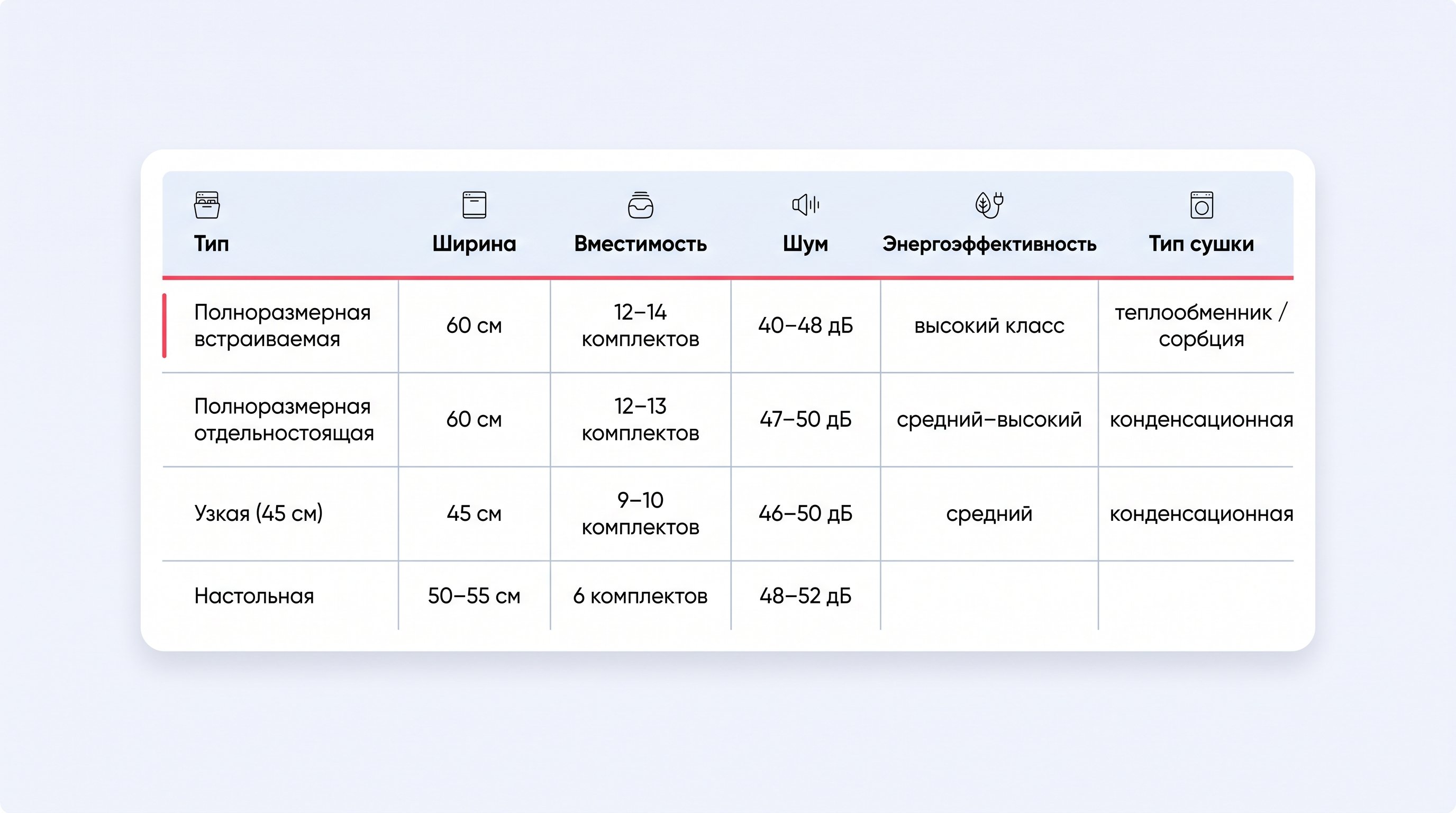Click the capacity bowl icon above Вместимость
1456x813 pixels.
click(x=640, y=205)
